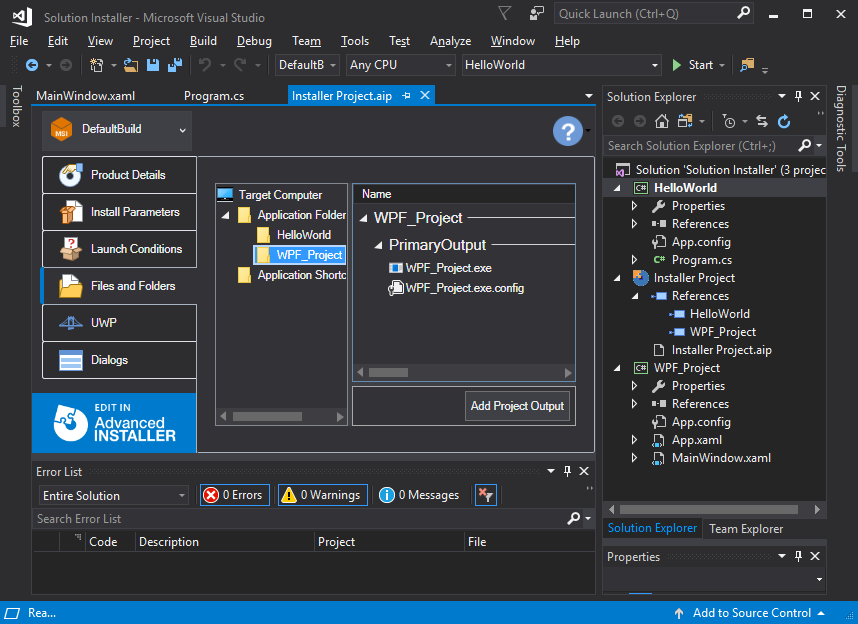Open the DefaultBuild selector dropdown

point(117,130)
